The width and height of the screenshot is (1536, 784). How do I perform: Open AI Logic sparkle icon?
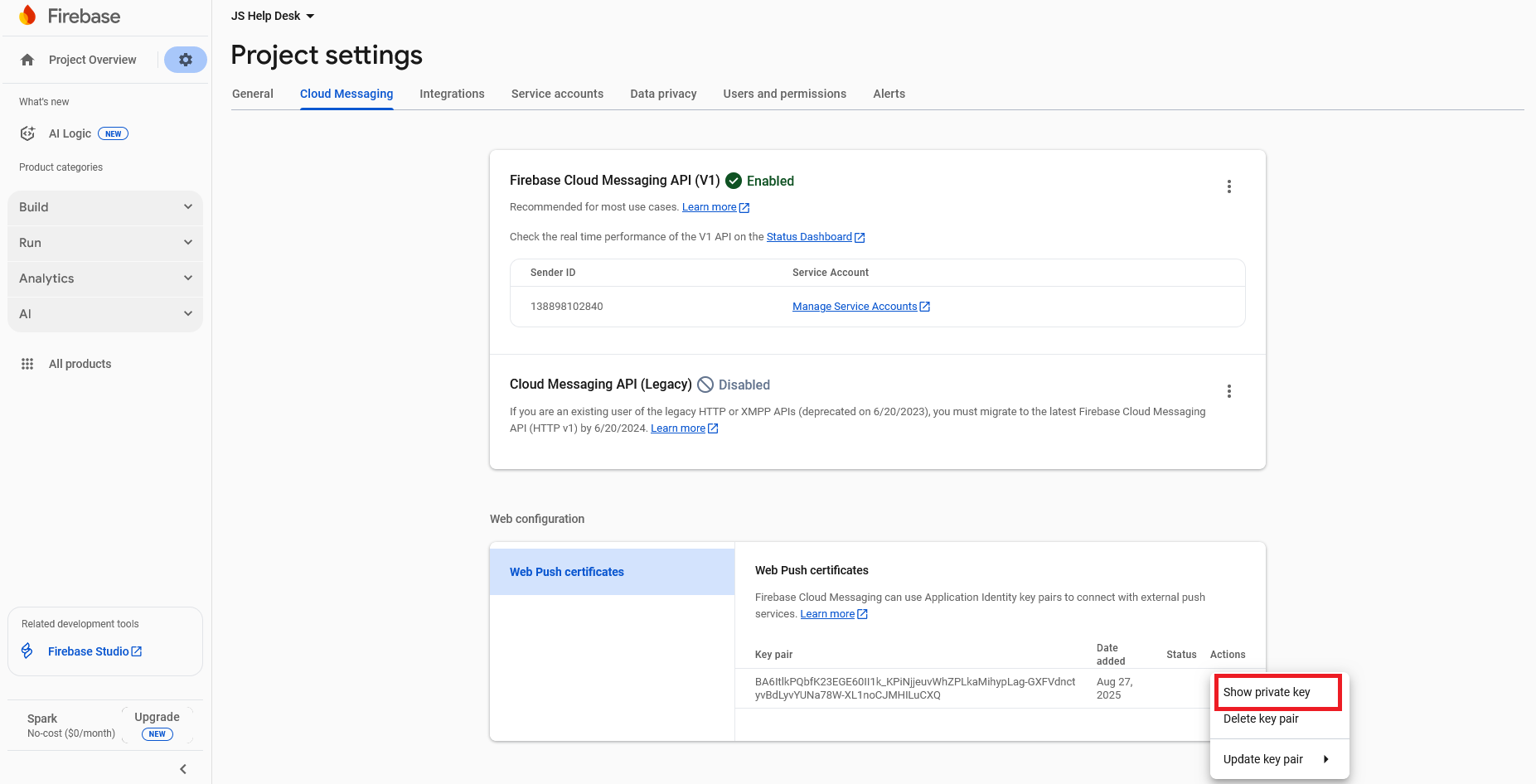[27, 133]
